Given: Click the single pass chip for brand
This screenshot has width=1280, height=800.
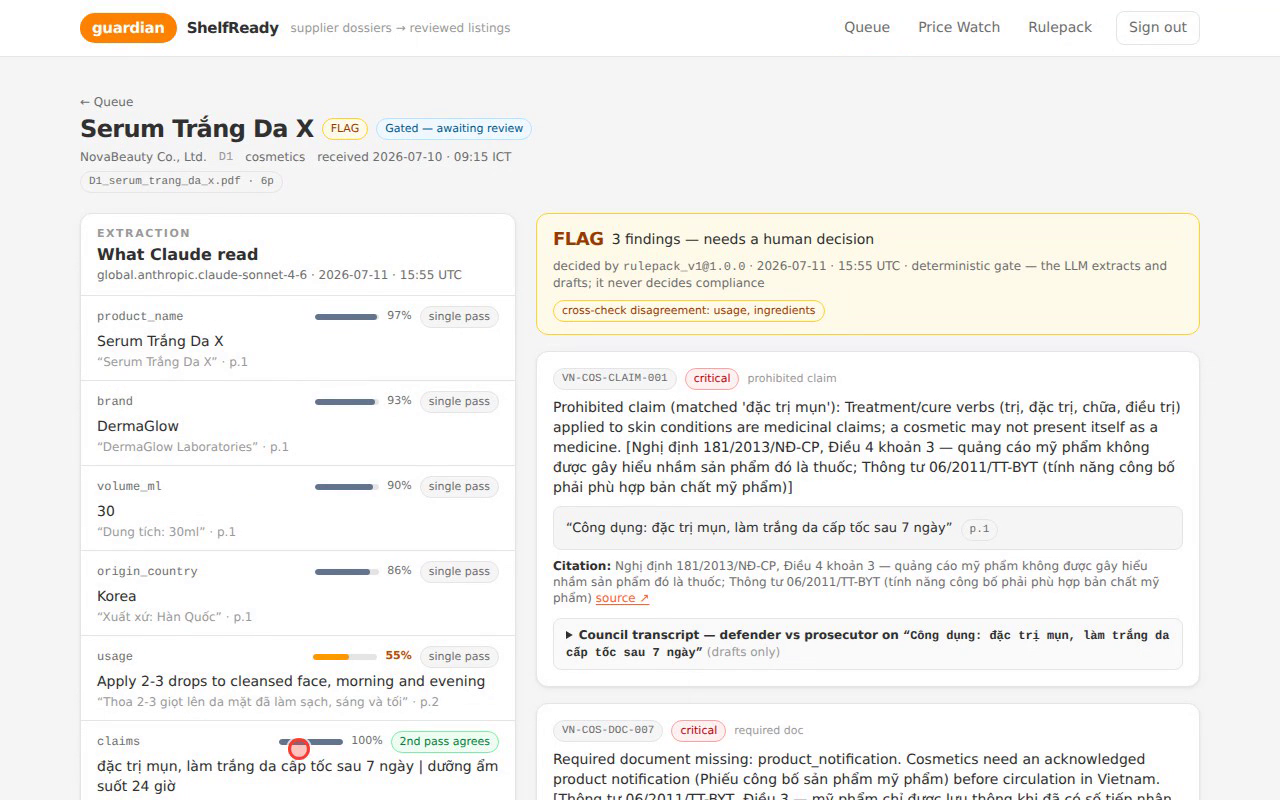Looking at the screenshot, I should tap(459, 402).
